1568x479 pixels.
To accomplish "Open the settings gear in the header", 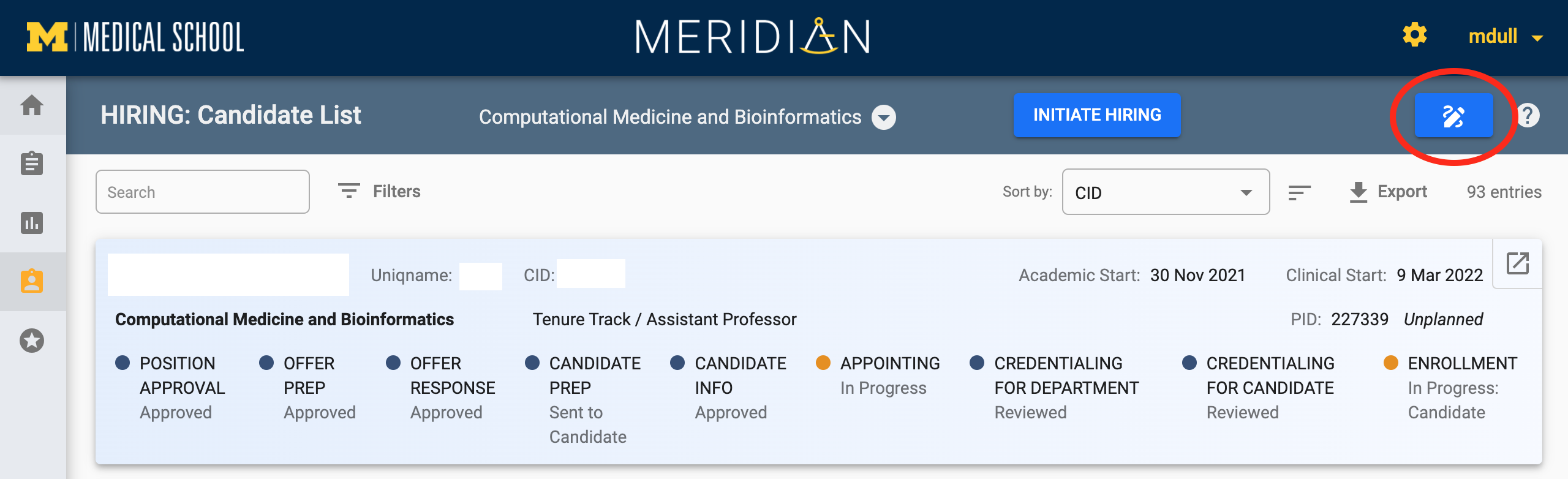I will pyautogui.click(x=1414, y=35).
